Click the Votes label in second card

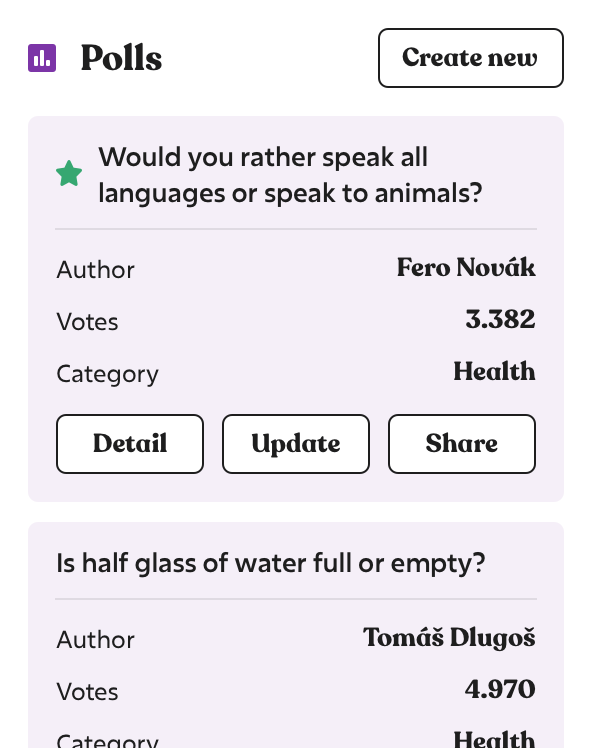click(x=87, y=692)
